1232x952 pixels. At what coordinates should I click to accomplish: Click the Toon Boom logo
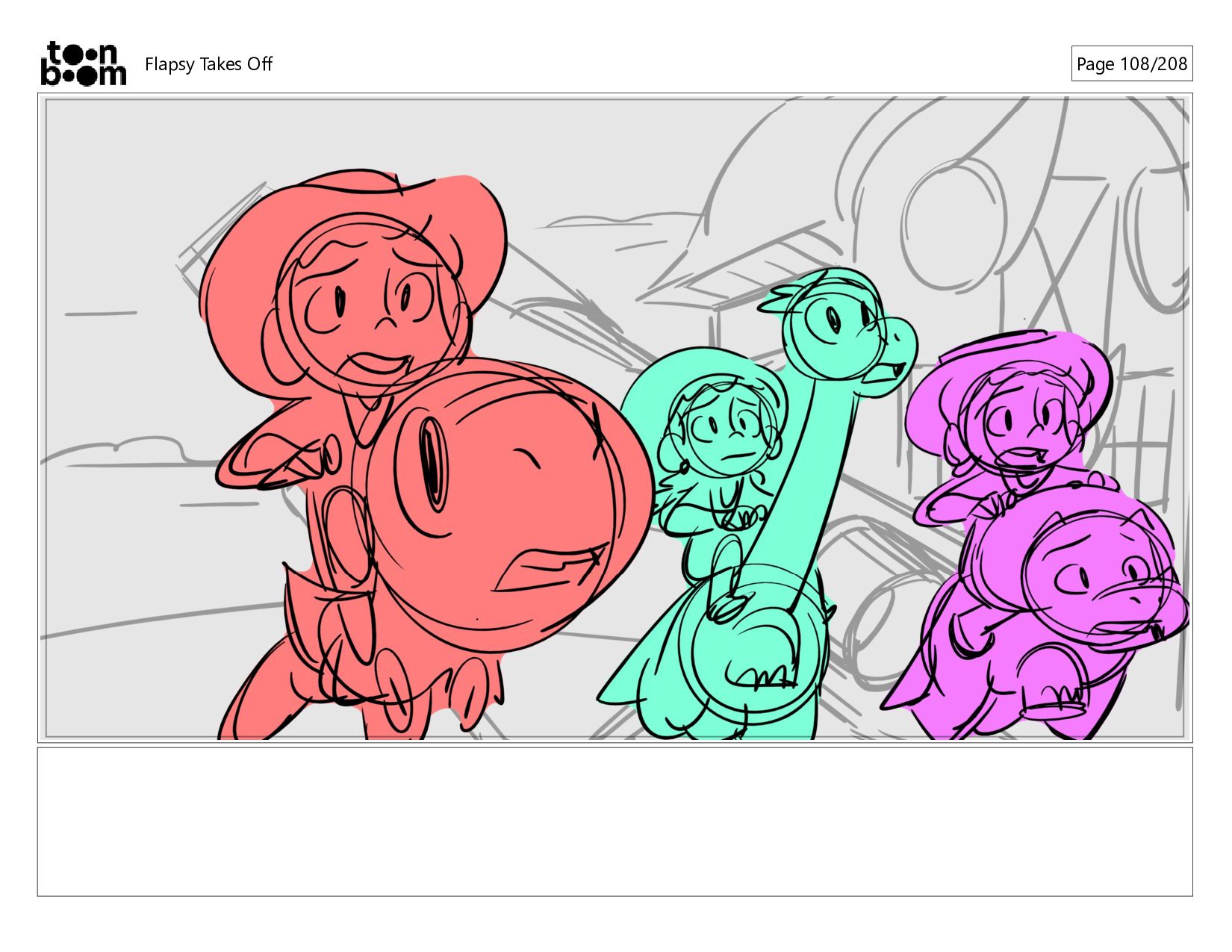tap(83, 63)
